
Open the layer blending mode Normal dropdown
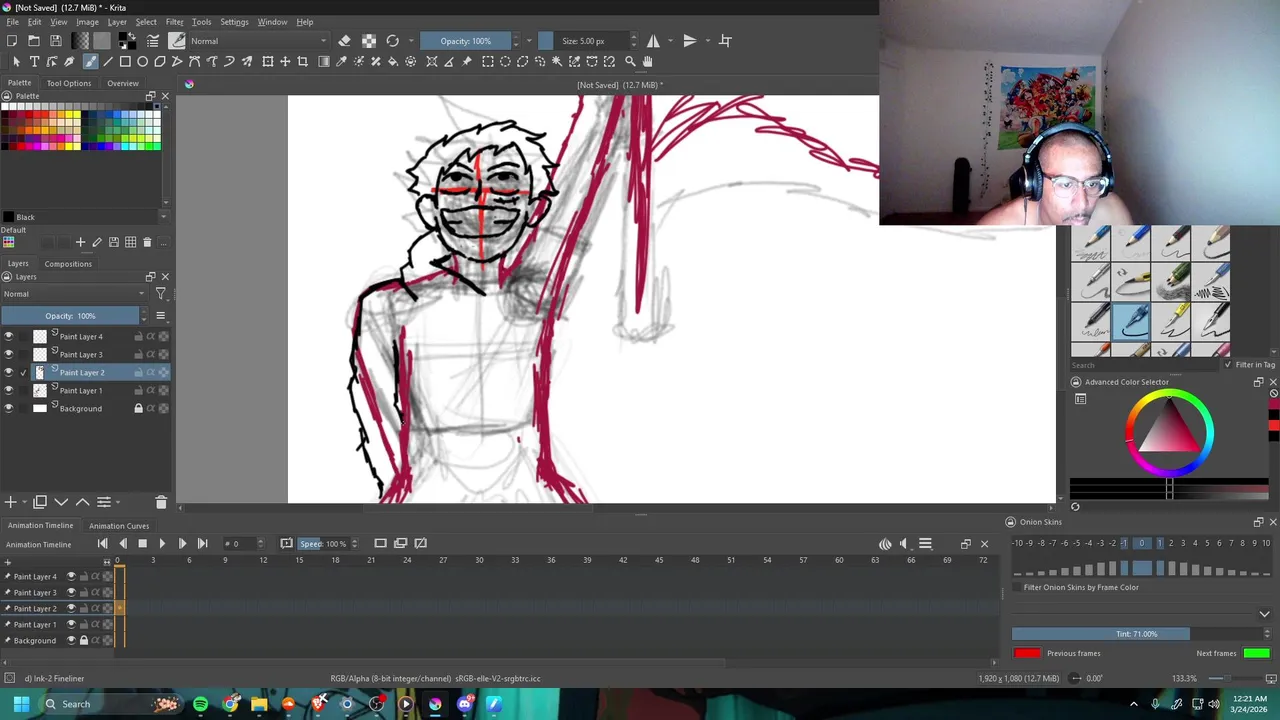tap(75, 294)
